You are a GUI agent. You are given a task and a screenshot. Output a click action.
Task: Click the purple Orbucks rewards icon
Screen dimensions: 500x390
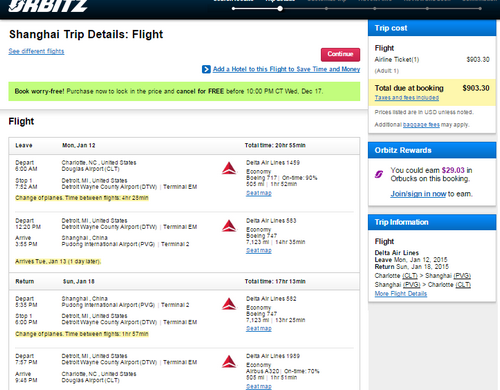(379, 174)
